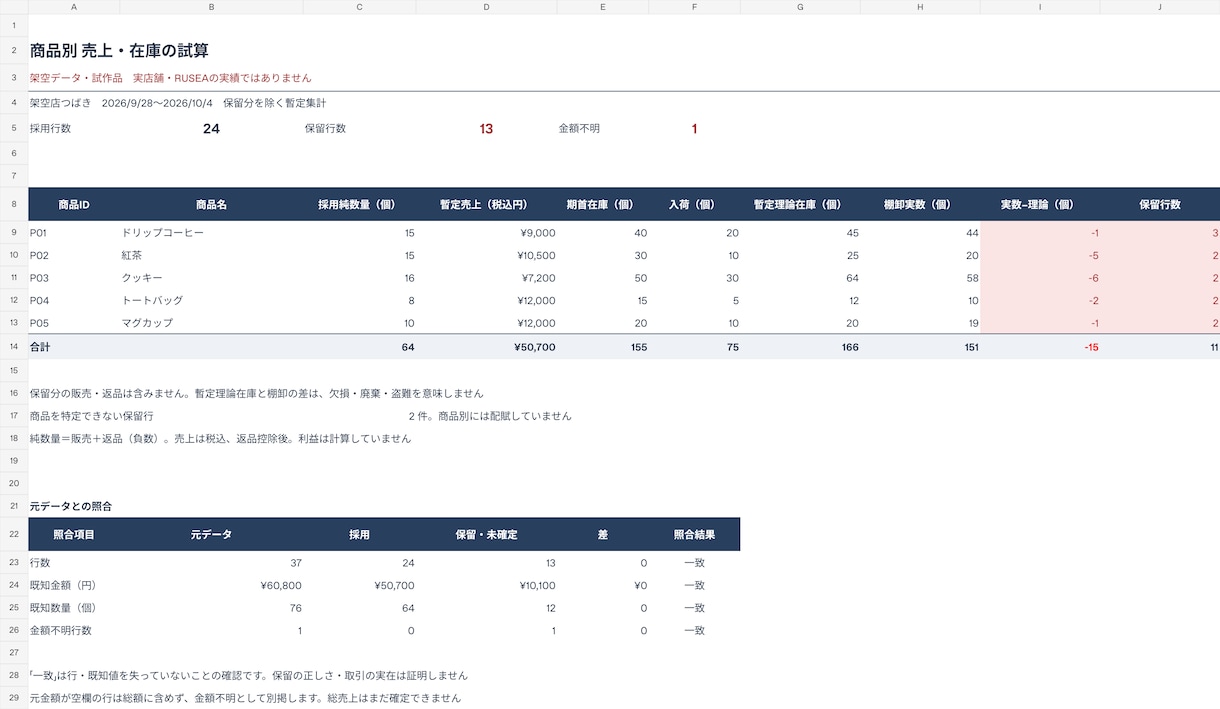Click the ¥9,000 sales cell

487,233
